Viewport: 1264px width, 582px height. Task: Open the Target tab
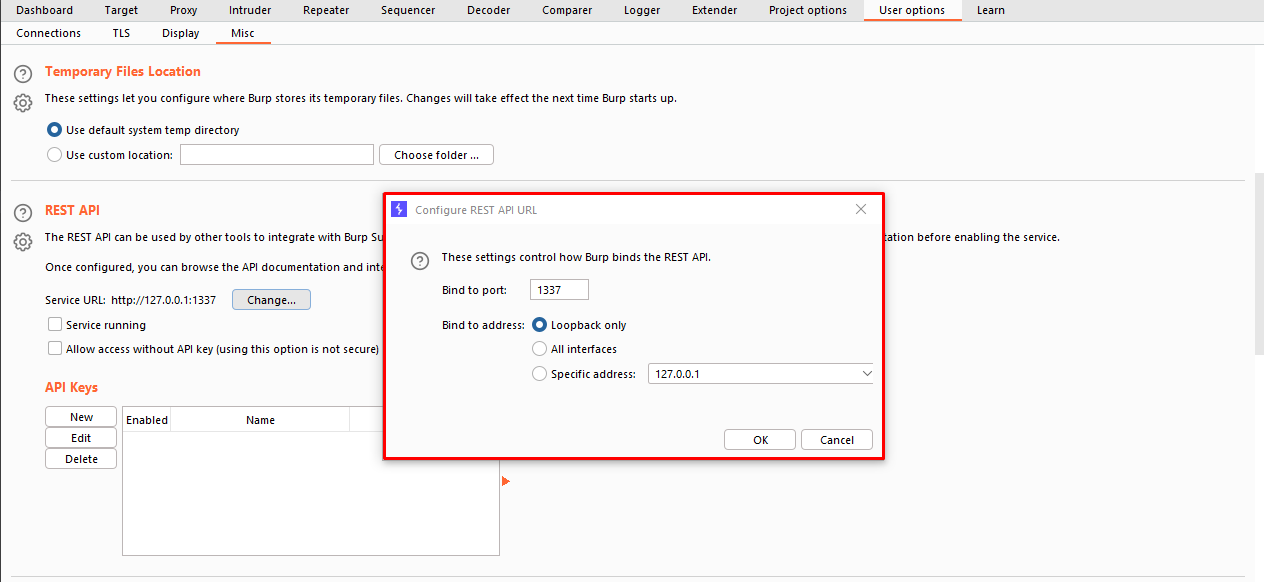point(122,10)
